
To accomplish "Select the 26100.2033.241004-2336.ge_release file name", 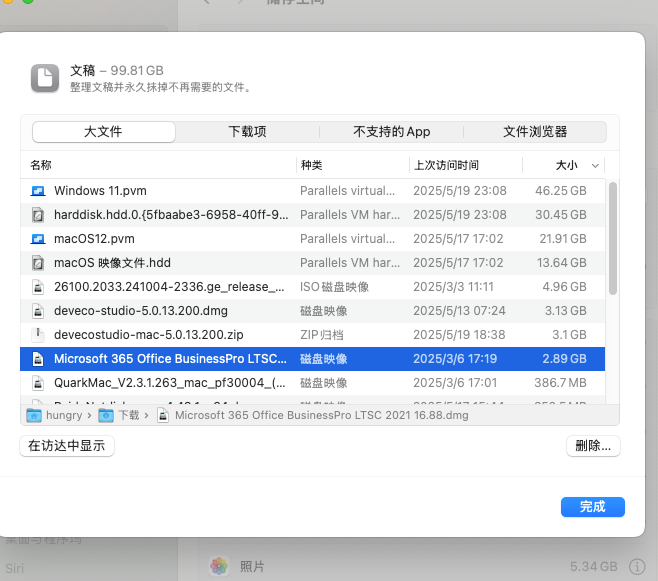I will pyautogui.click(x=170, y=287).
